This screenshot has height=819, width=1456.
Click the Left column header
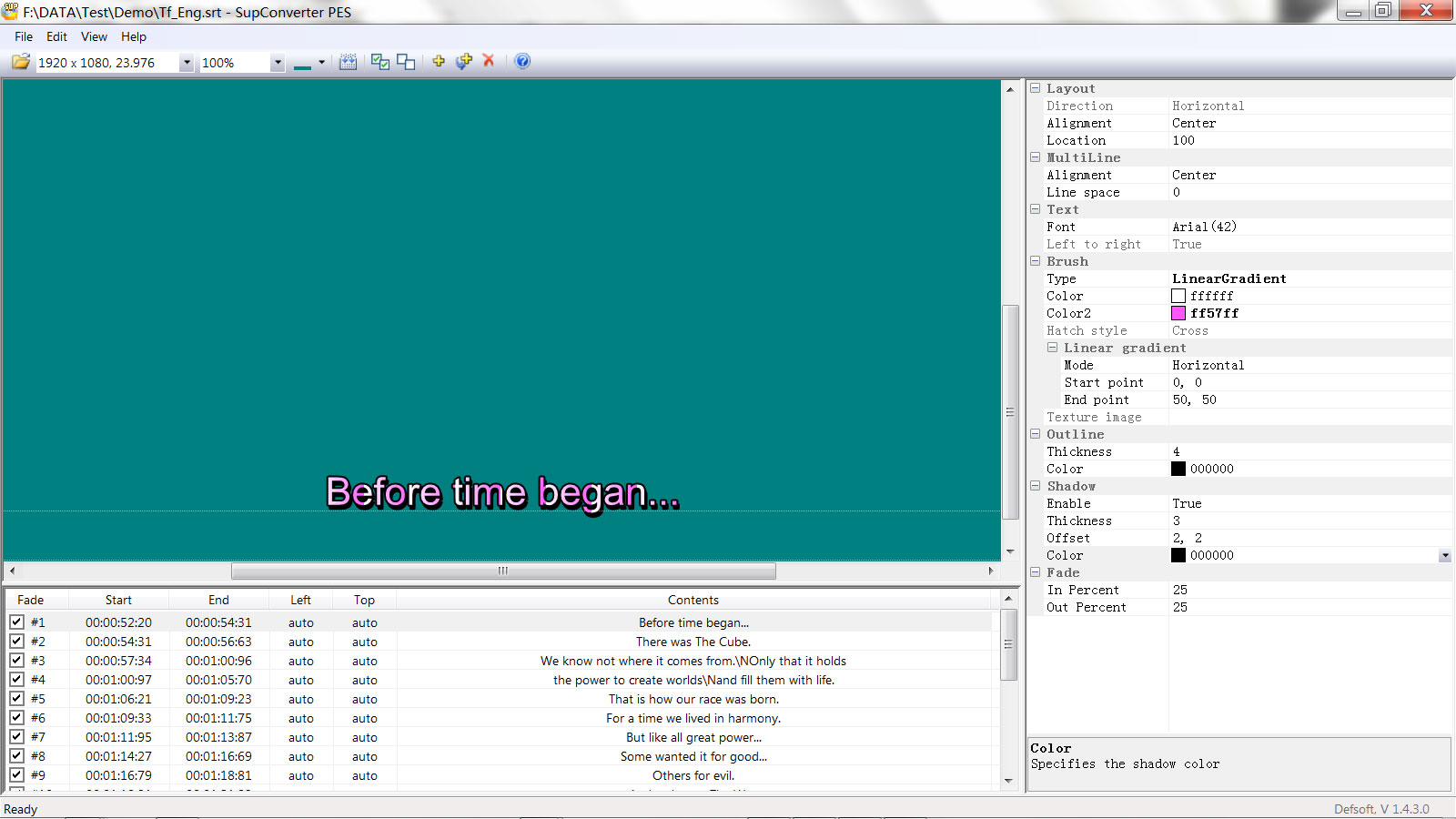coord(300,600)
